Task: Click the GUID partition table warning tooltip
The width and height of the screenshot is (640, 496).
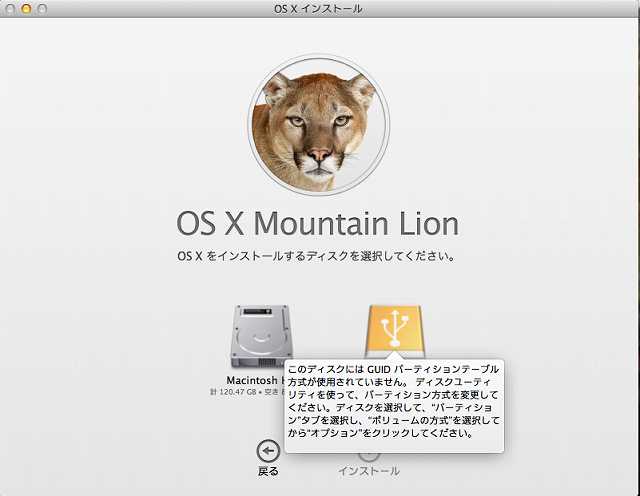Action: tap(394, 406)
